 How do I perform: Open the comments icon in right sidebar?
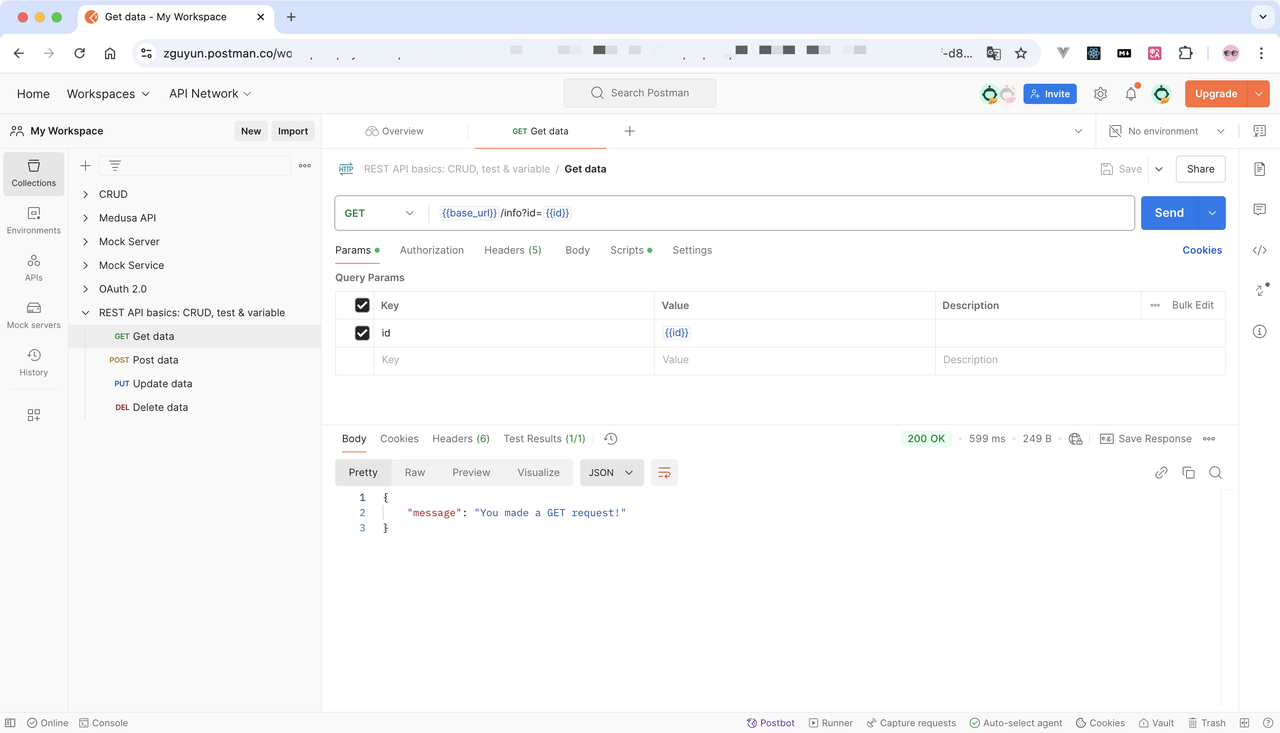pyautogui.click(x=1260, y=210)
